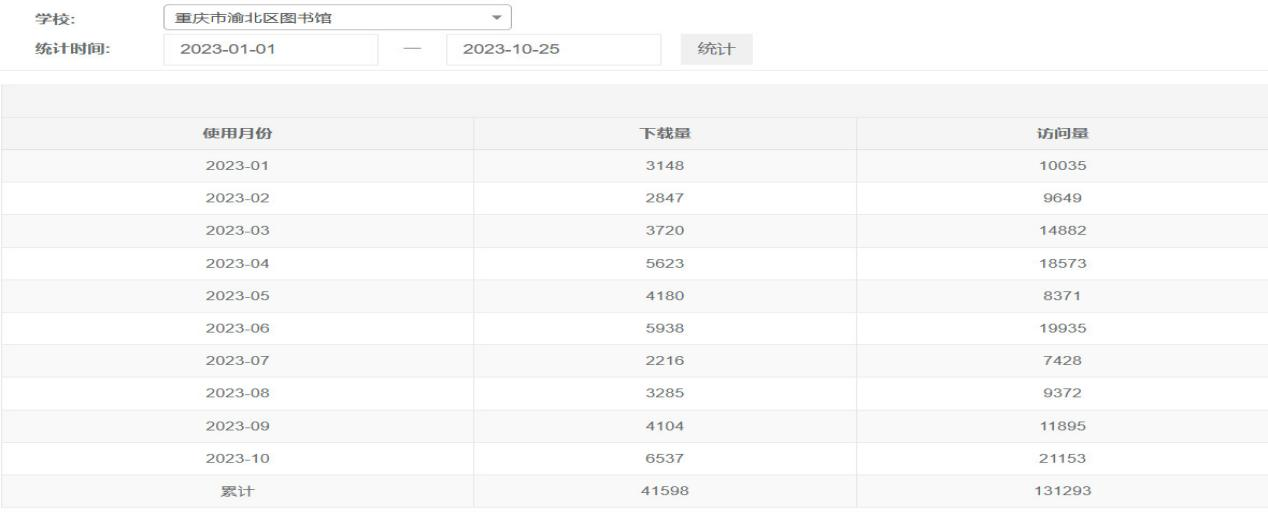Click the 下载量 column header
Viewport: 1268px width, 515px height.
pos(666,134)
